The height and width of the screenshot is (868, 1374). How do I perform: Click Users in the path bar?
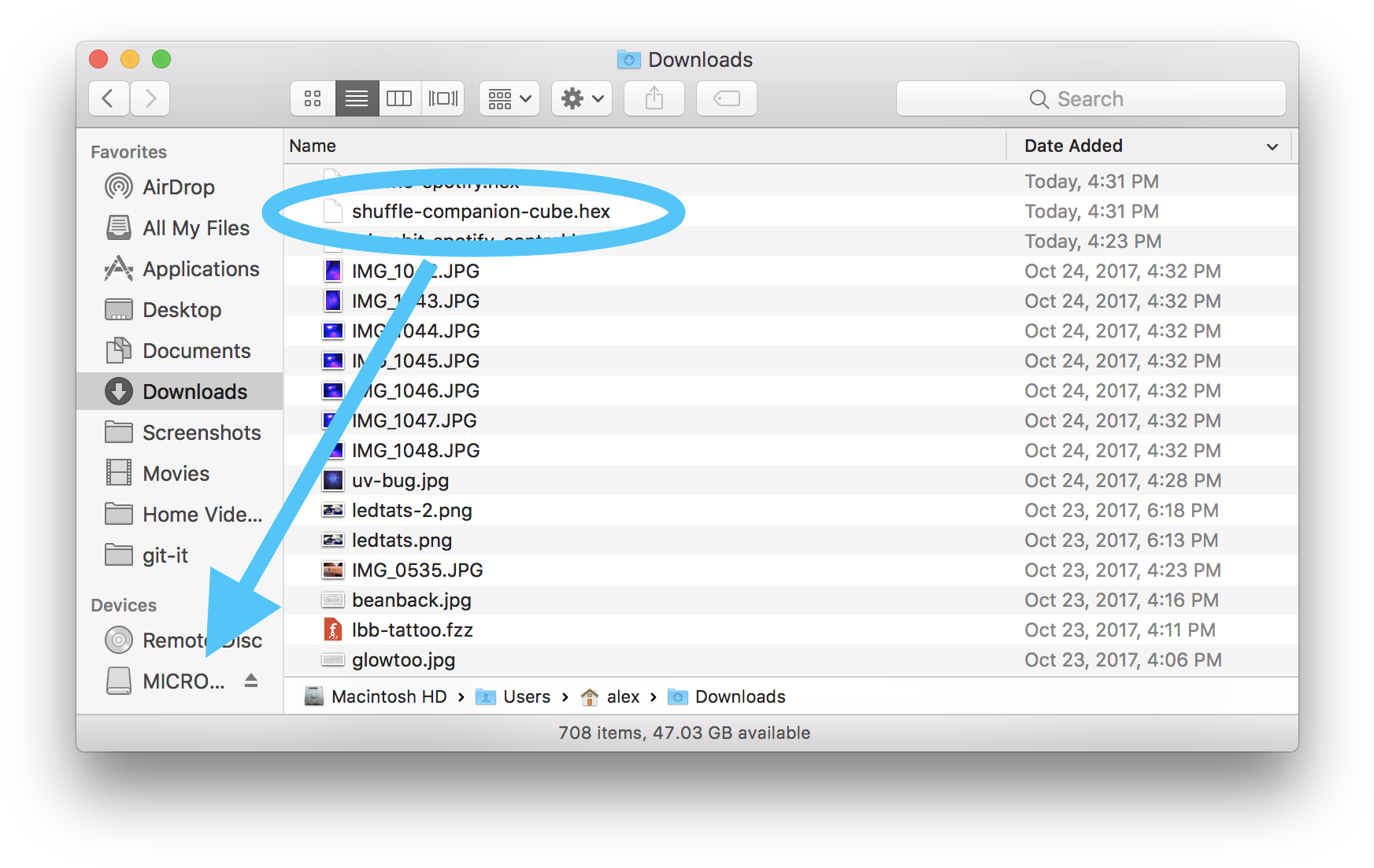526,697
